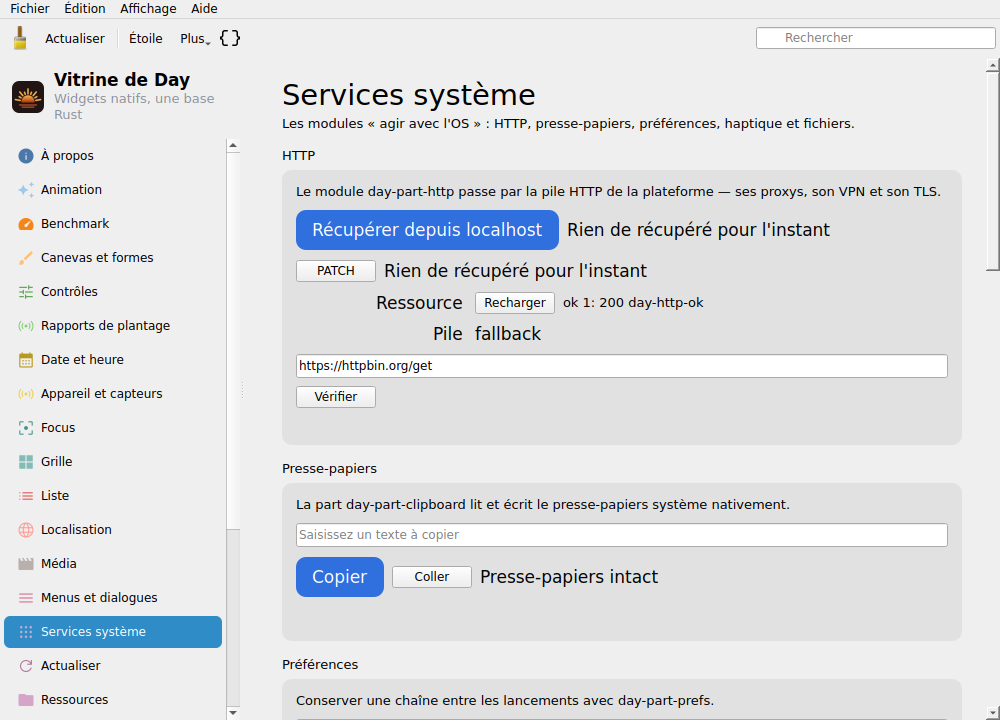The image size is (1000, 720).
Task: Click the 'Services système' page heading
Action: pyautogui.click(x=409, y=95)
